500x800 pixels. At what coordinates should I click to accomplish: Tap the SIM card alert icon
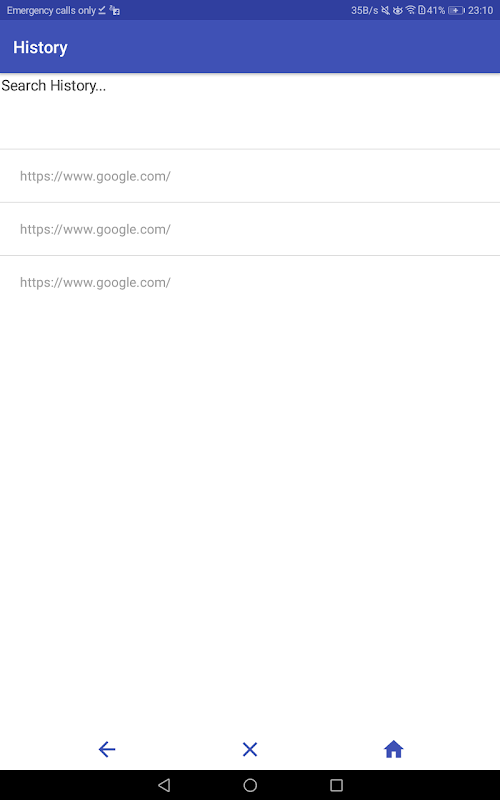(x=421, y=10)
